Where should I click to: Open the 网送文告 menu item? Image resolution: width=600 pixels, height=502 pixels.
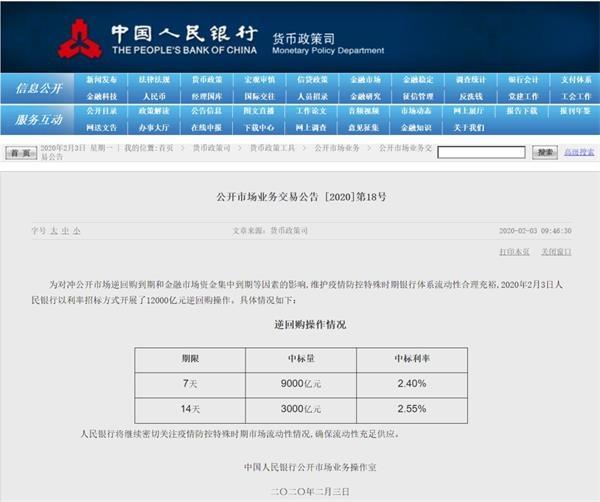101,127
